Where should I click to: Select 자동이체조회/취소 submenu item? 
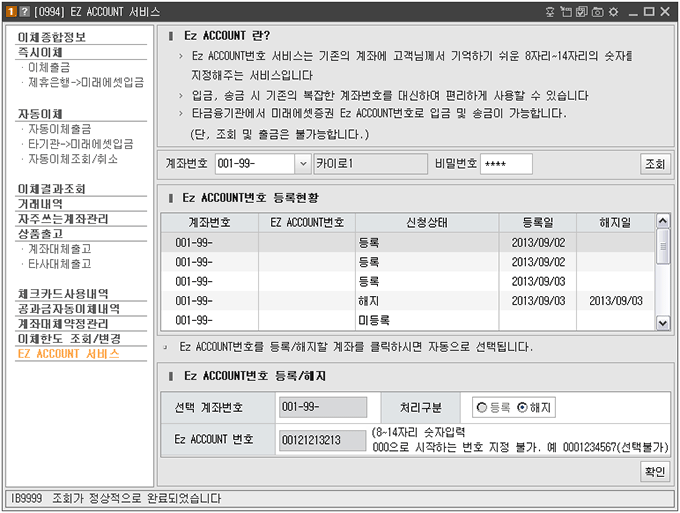(72, 159)
